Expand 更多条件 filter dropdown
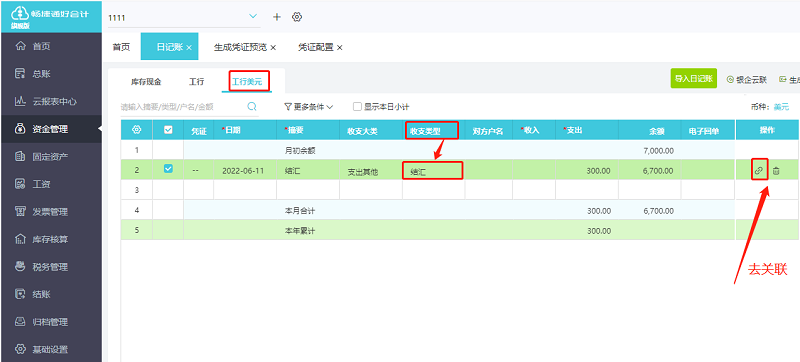The height and width of the screenshot is (362, 800). coord(309,107)
